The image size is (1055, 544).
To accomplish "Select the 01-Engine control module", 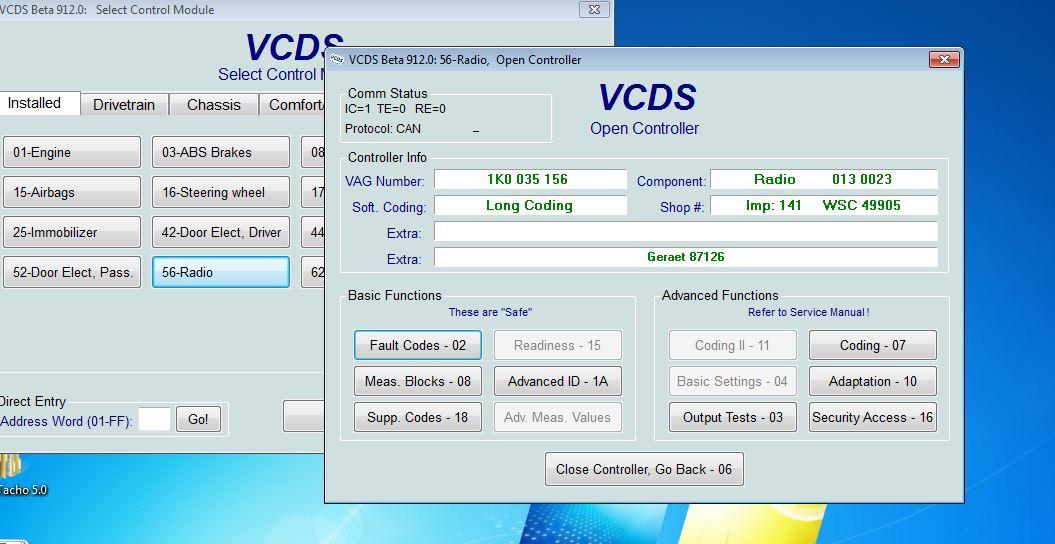I will [x=71, y=152].
